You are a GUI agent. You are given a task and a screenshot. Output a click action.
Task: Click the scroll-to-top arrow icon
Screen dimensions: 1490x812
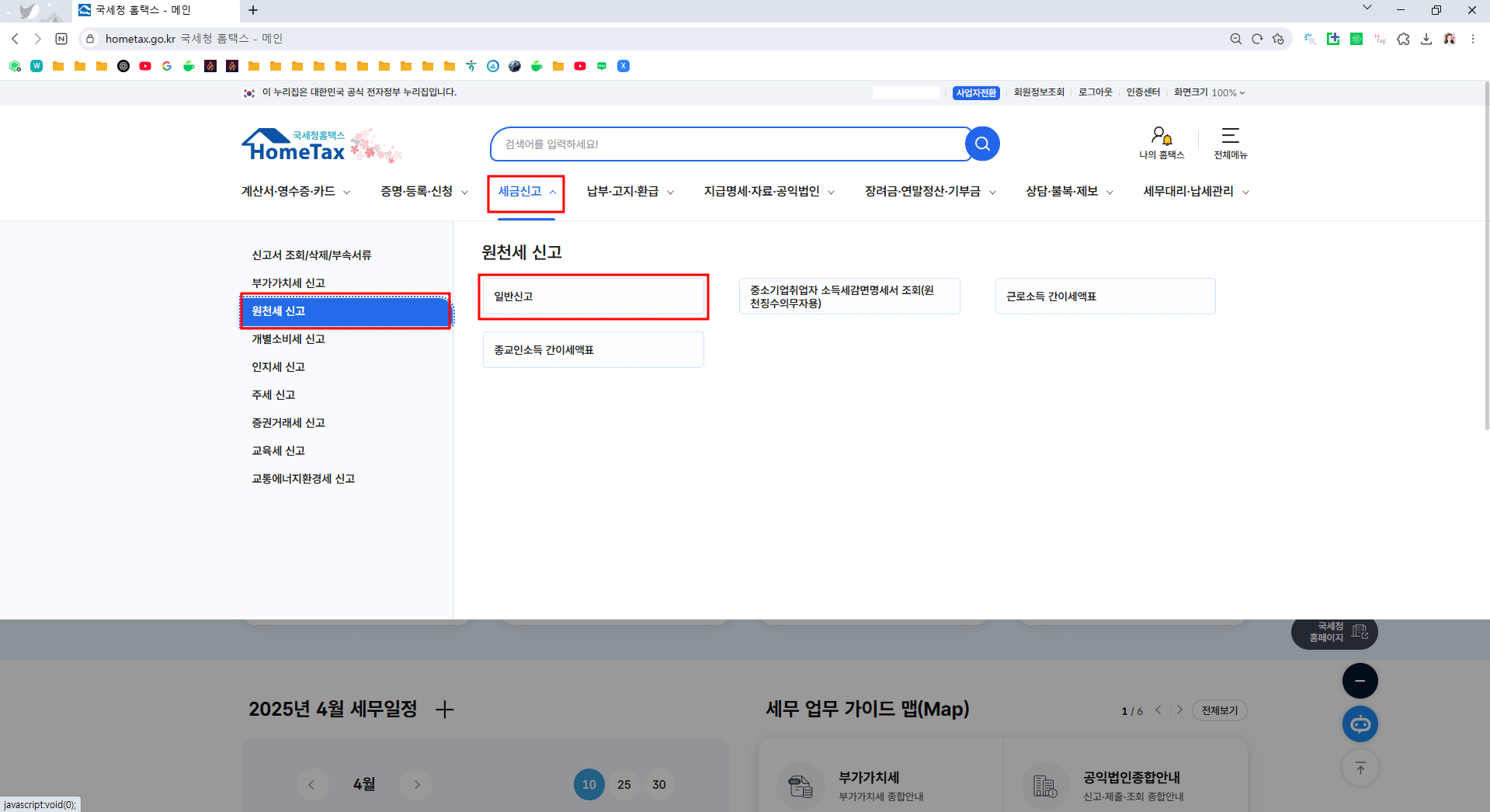click(1360, 767)
